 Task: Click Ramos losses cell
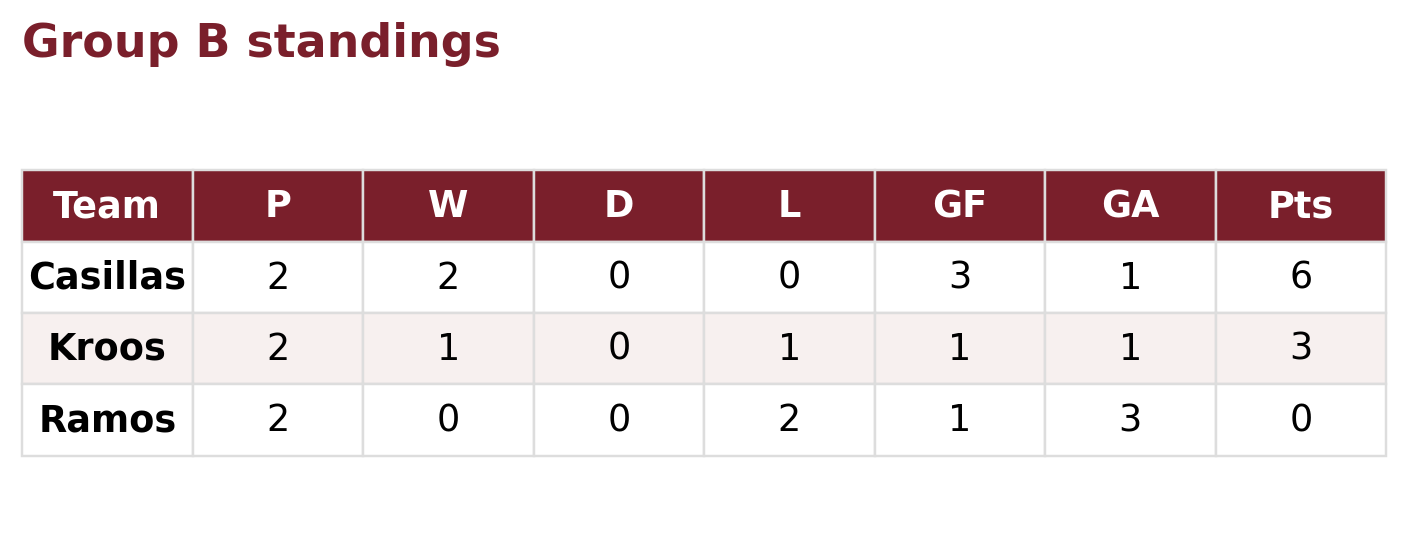point(789,420)
